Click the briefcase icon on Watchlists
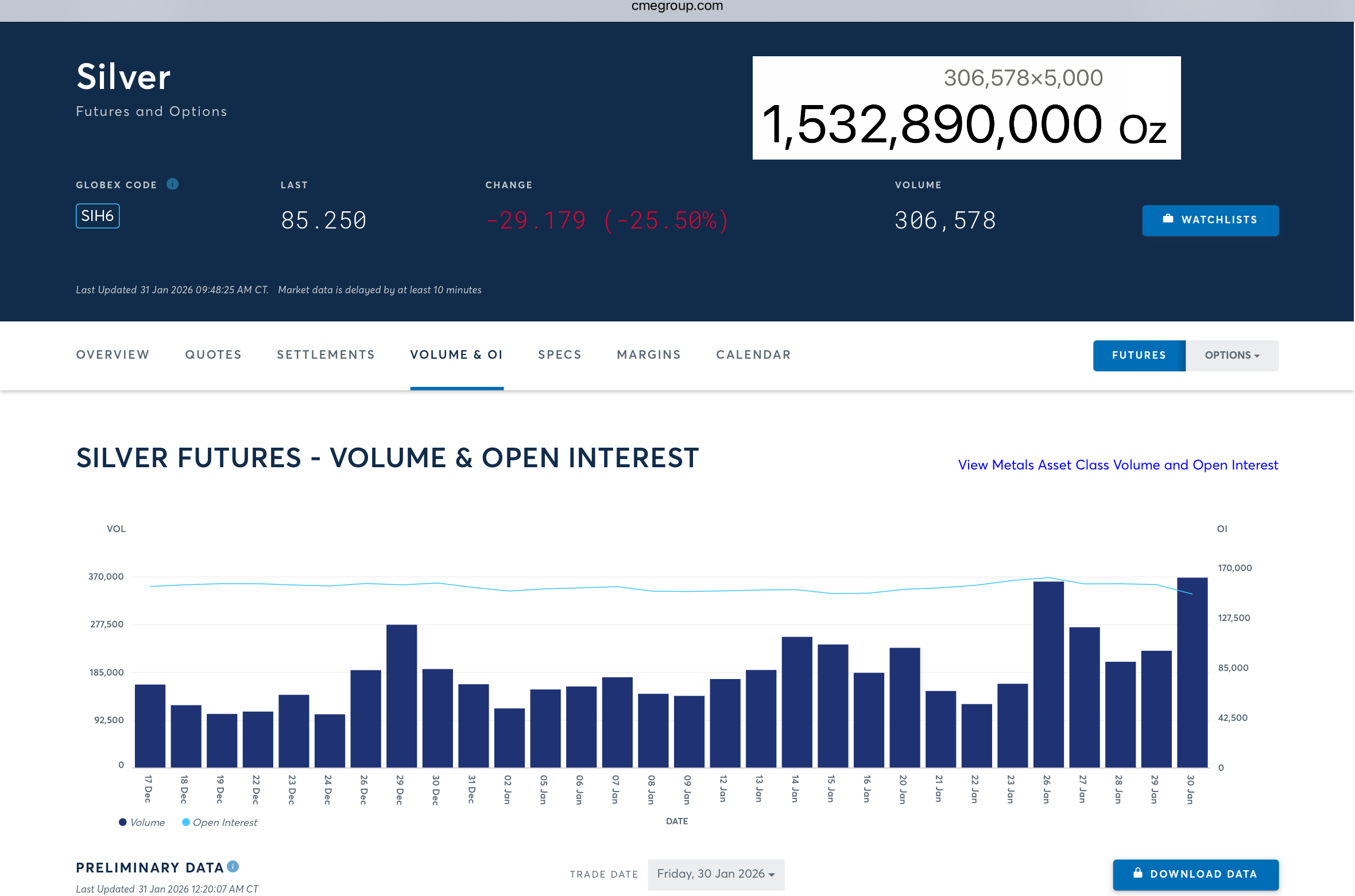Image resolution: width=1355 pixels, height=896 pixels. coord(1168,219)
